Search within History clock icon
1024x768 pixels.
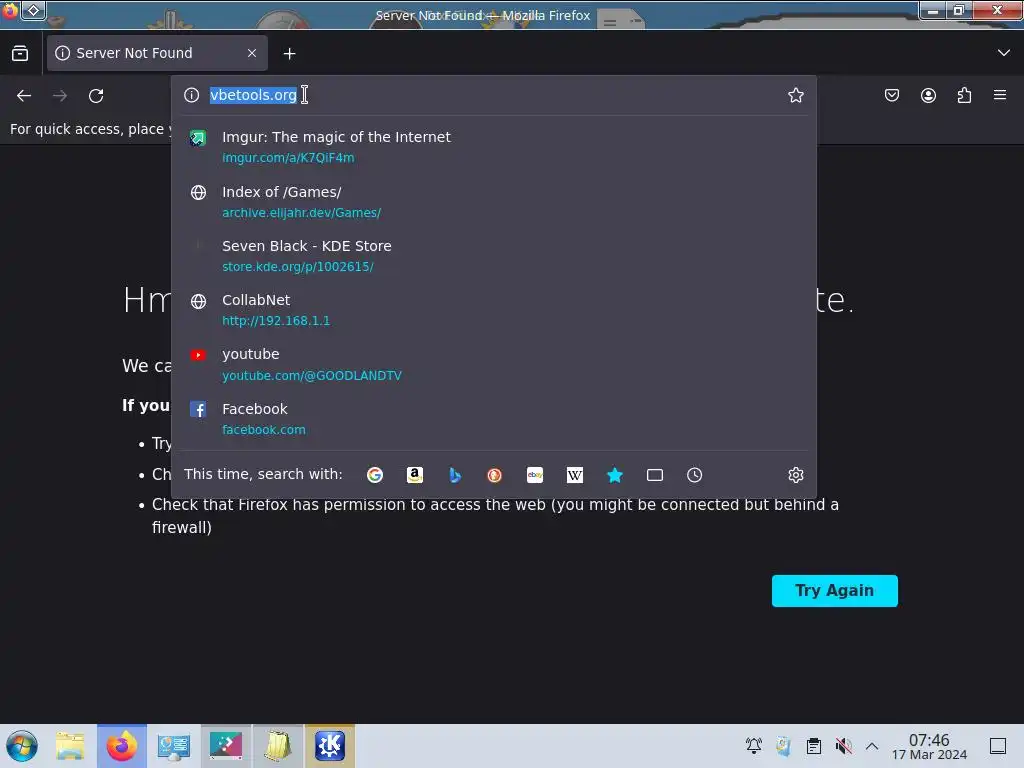tap(694, 475)
